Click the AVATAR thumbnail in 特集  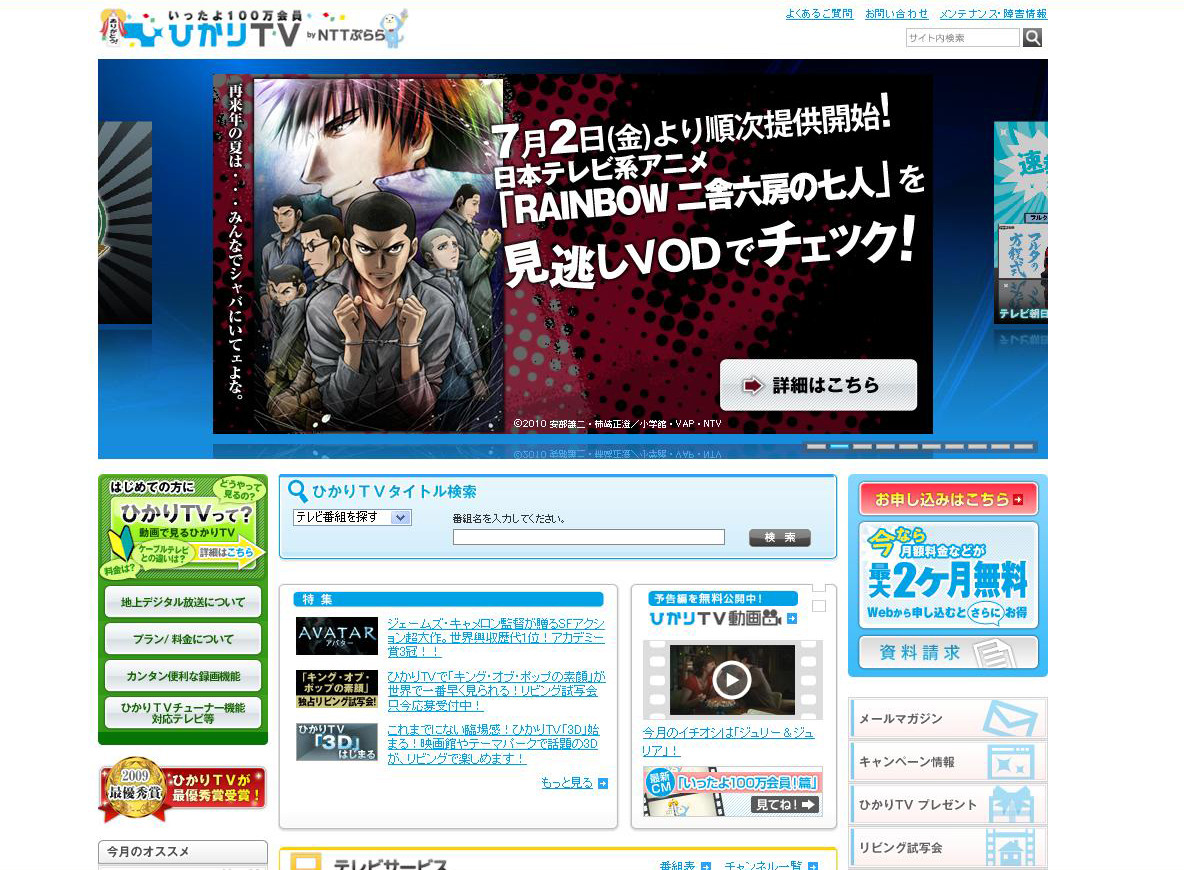coord(337,636)
